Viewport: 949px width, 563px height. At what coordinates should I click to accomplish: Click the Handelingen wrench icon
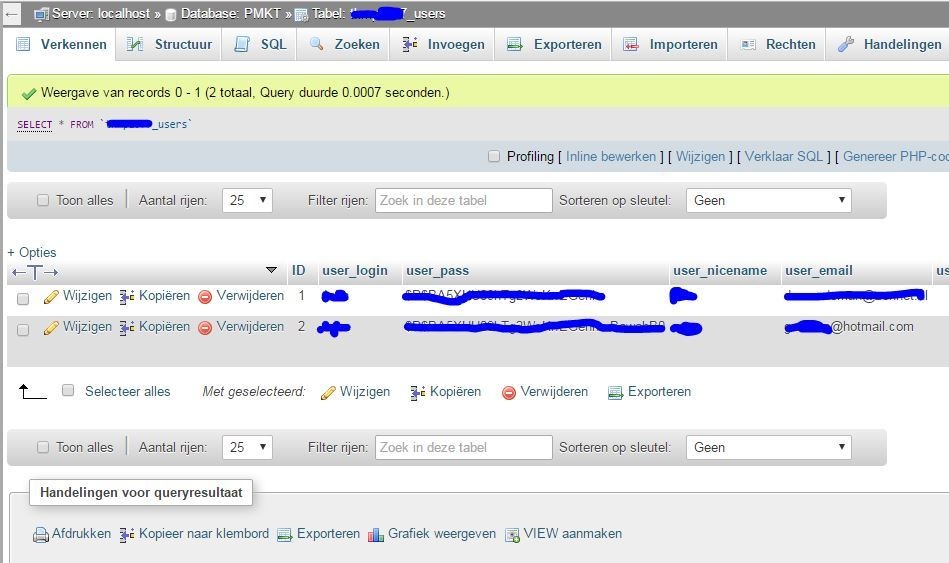(846, 44)
